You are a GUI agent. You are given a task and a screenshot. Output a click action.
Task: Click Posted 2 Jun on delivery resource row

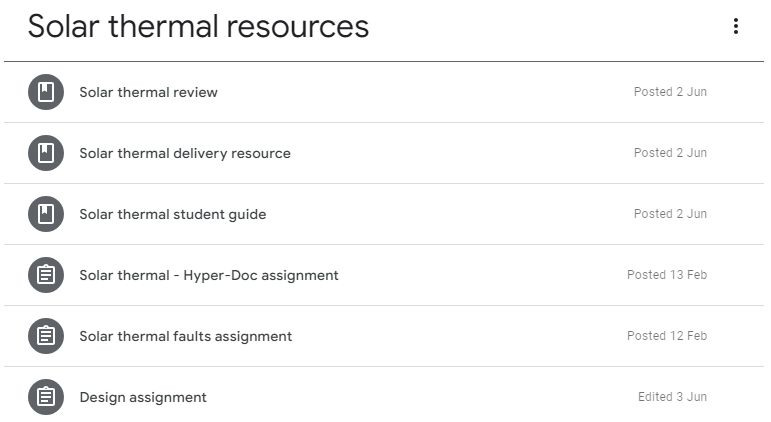(670, 153)
